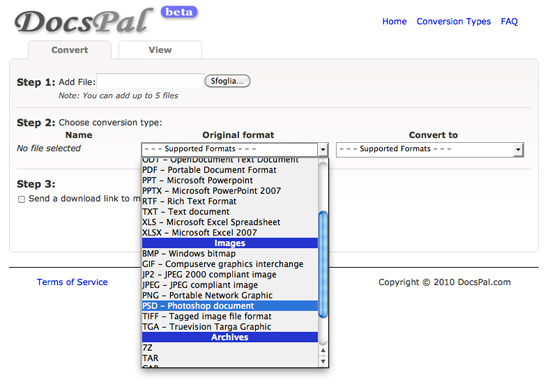Click the Add File input field
Image resolution: width=550 pixels, height=389 pixels.
click(x=150, y=81)
